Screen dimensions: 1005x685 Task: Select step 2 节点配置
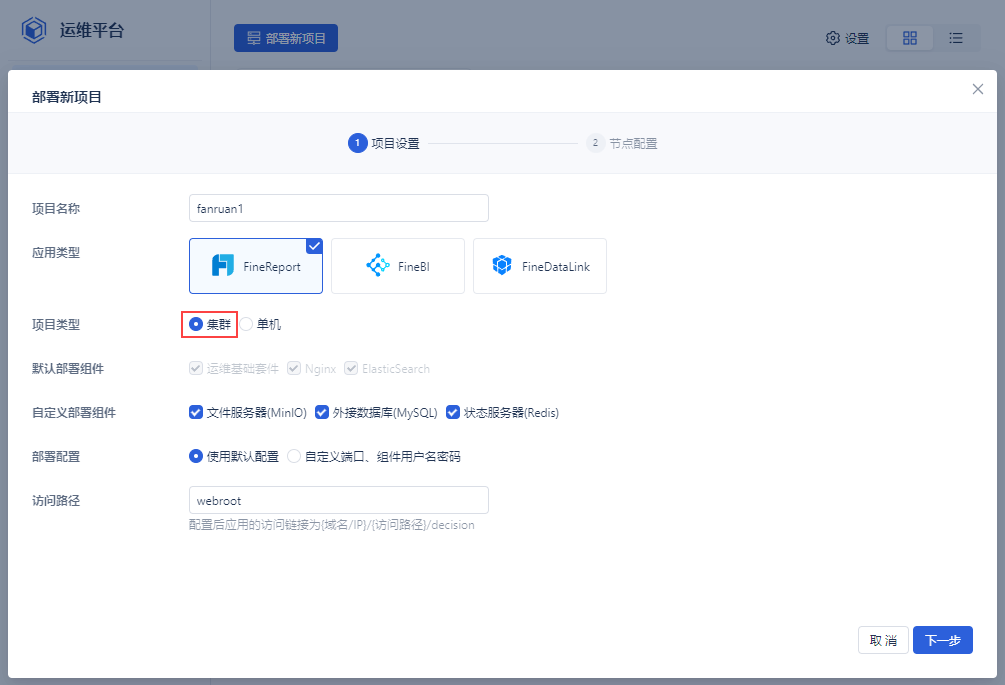point(622,143)
